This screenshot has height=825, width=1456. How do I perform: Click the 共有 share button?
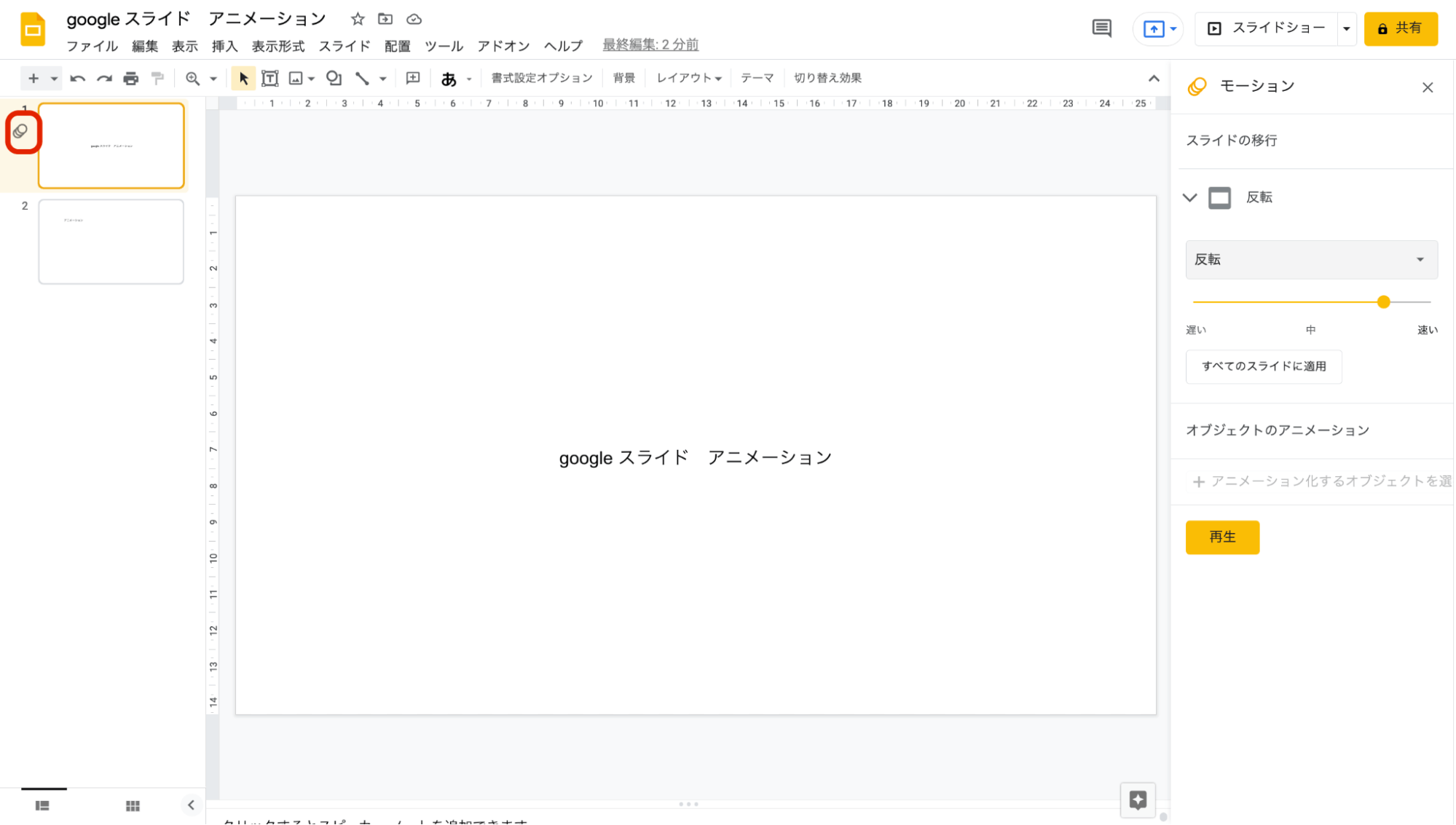(x=1400, y=28)
